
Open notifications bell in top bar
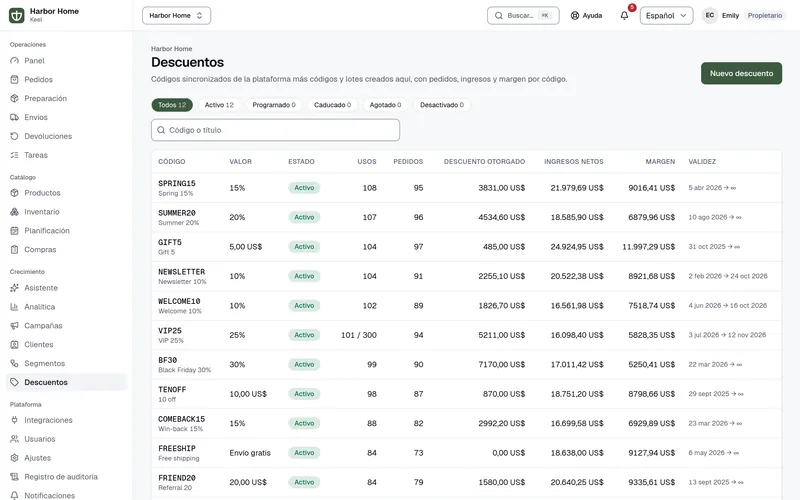624,15
